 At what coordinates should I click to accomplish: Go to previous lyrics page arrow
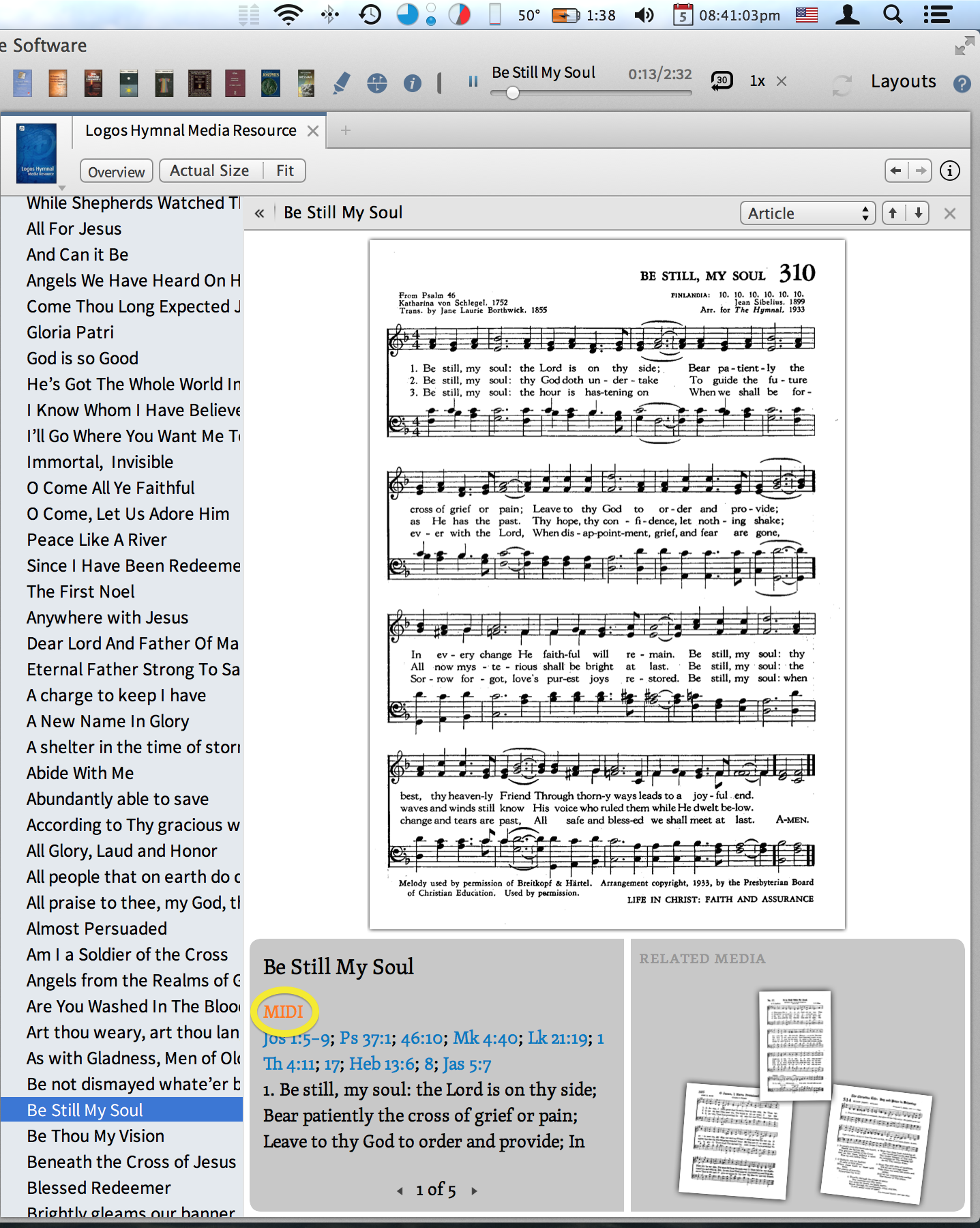400,1190
